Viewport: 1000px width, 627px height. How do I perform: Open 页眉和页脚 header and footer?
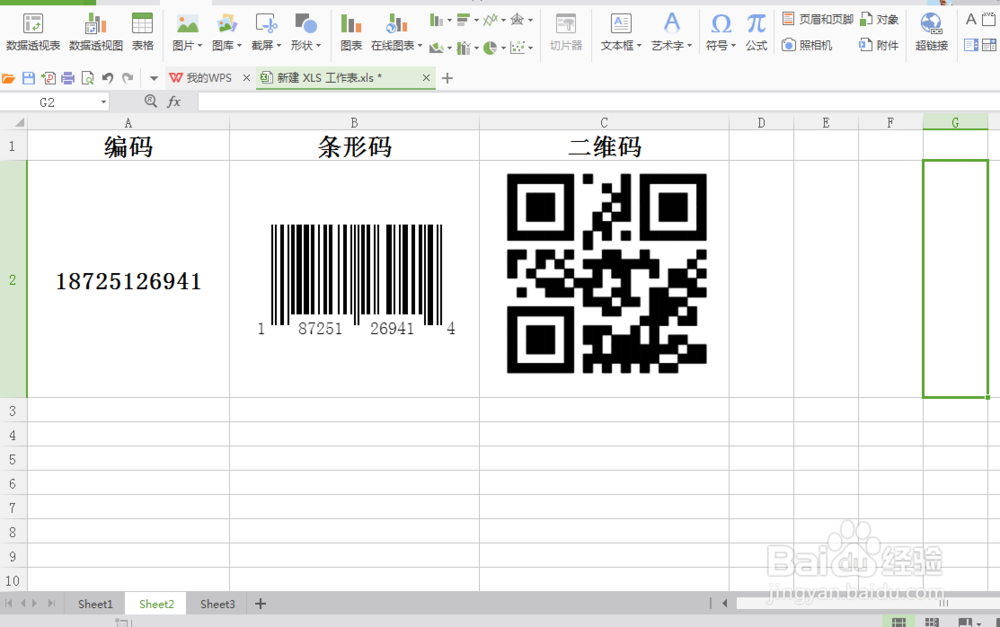[817, 19]
